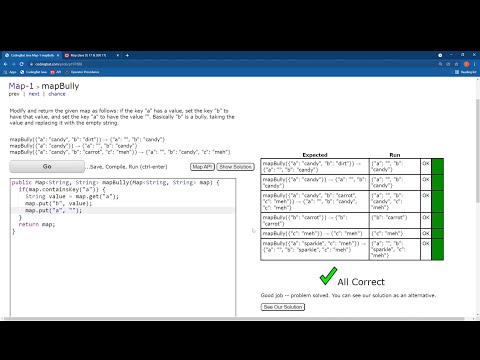480x360 pixels.
Task: Click the code line String value = map.get("a");
Action: click(x=72, y=196)
